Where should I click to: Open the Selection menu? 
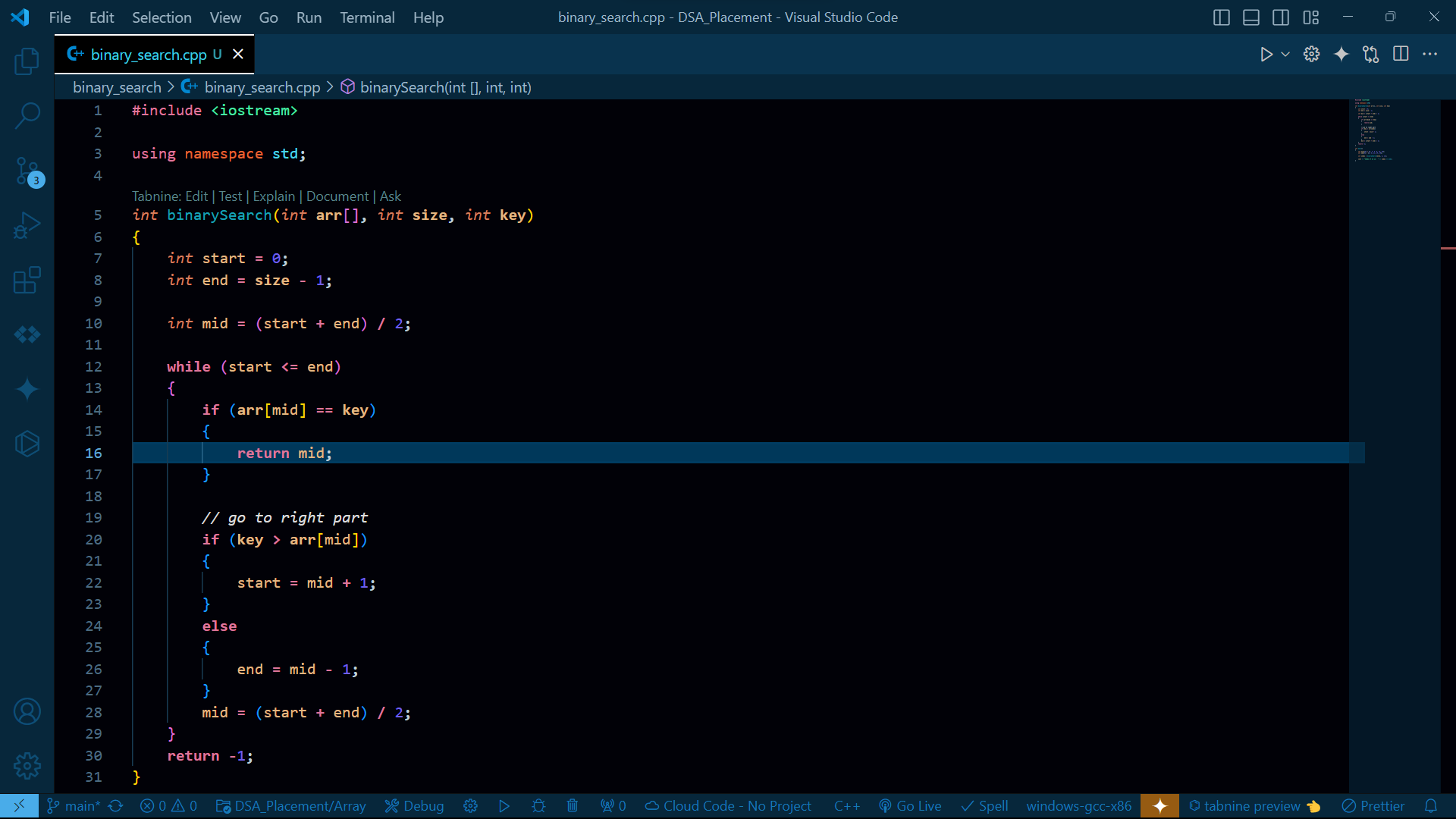(x=162, y=17)
